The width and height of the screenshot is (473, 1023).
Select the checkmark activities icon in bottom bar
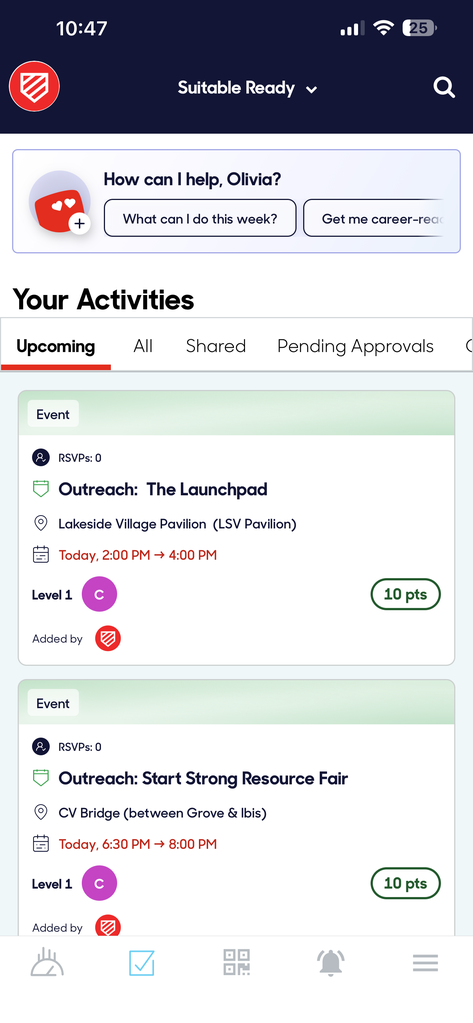142,963
